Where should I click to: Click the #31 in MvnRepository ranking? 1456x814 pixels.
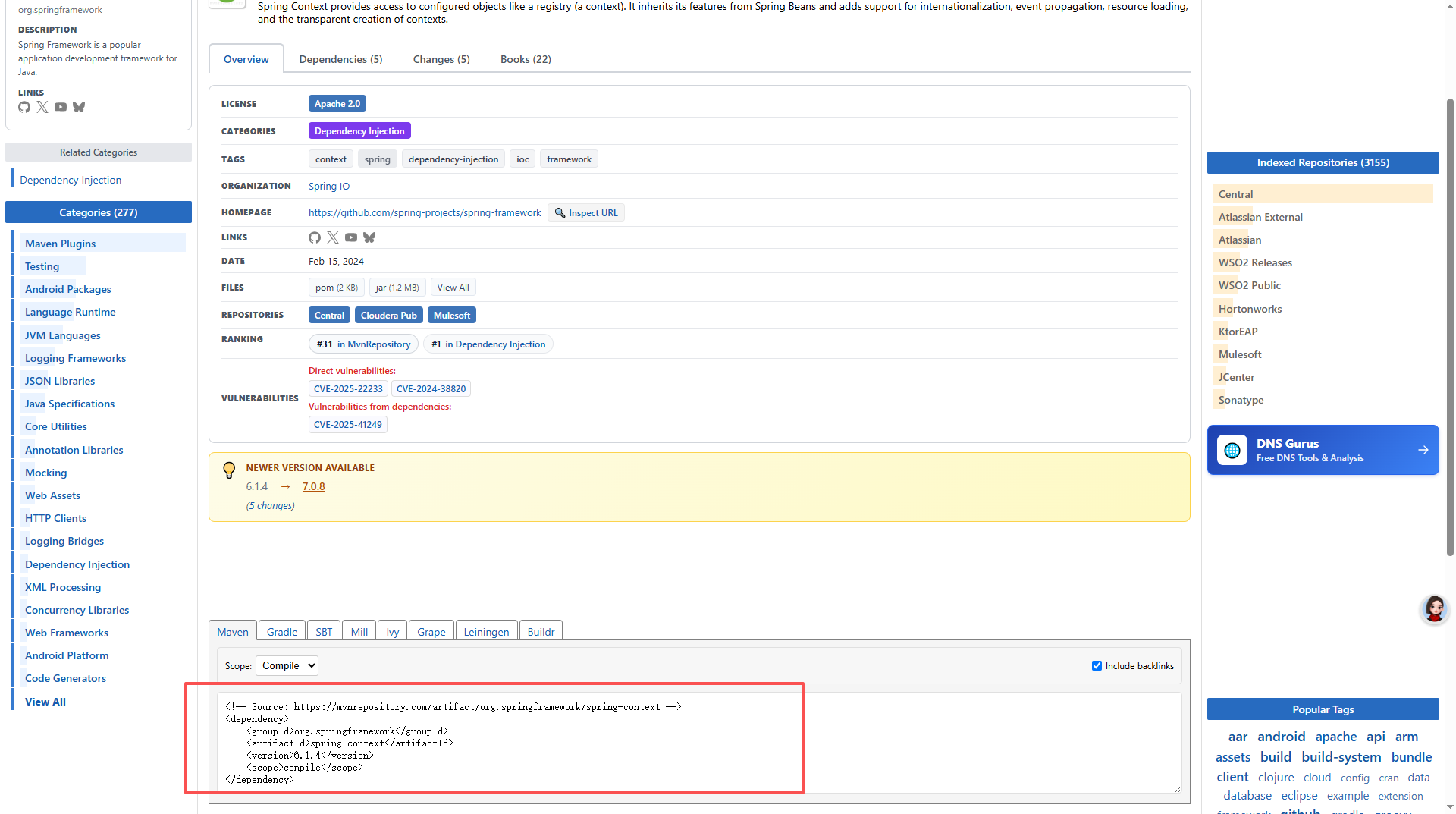point(363,344)
